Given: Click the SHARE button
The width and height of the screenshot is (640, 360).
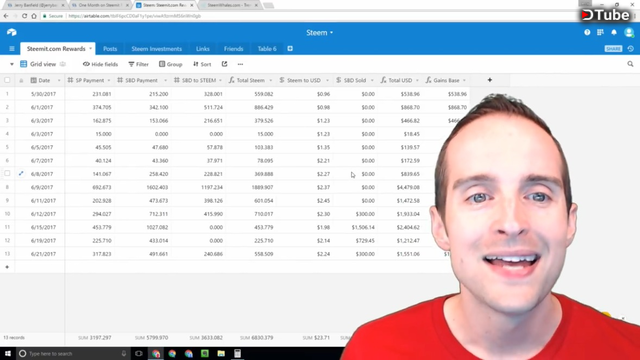Looking at the screenshot, I should click(613, 49).
